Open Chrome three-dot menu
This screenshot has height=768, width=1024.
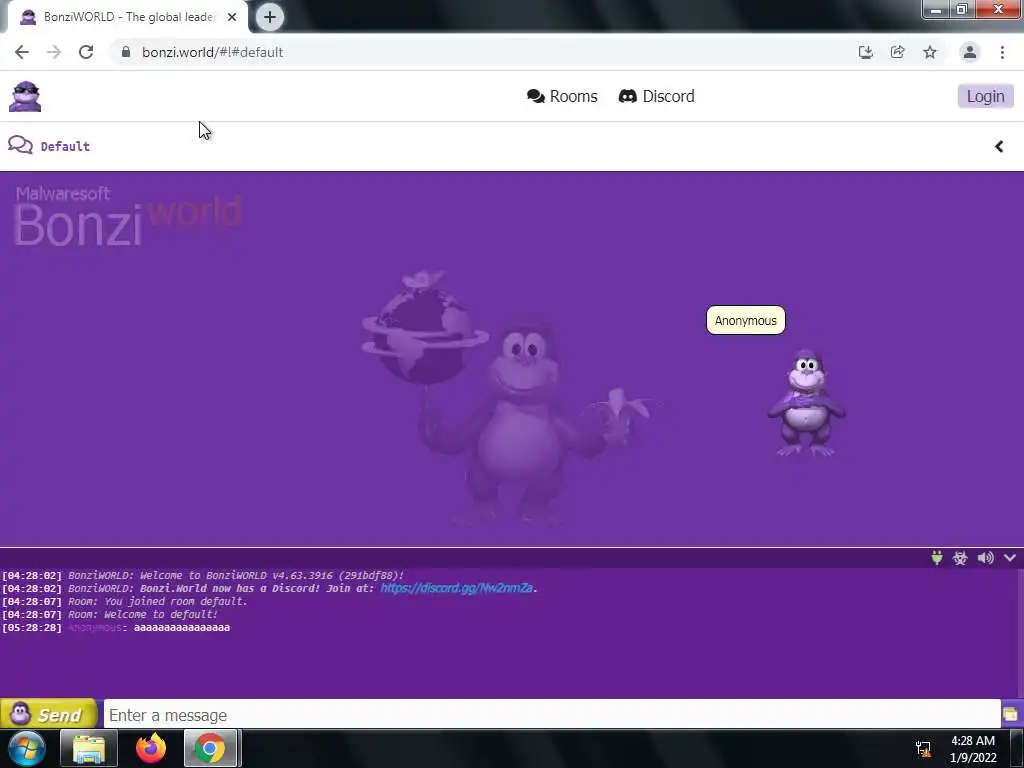point(1002,52)
